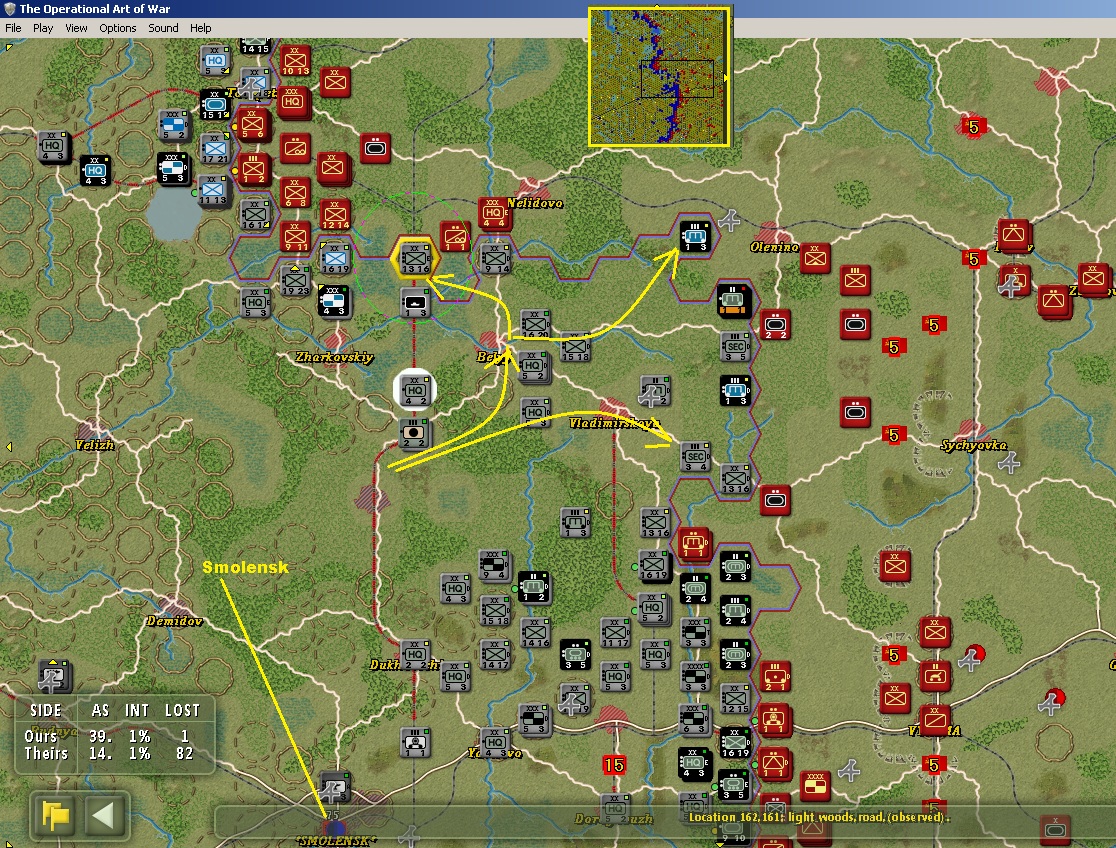Select the SEC 3-4 security unit

695,456
